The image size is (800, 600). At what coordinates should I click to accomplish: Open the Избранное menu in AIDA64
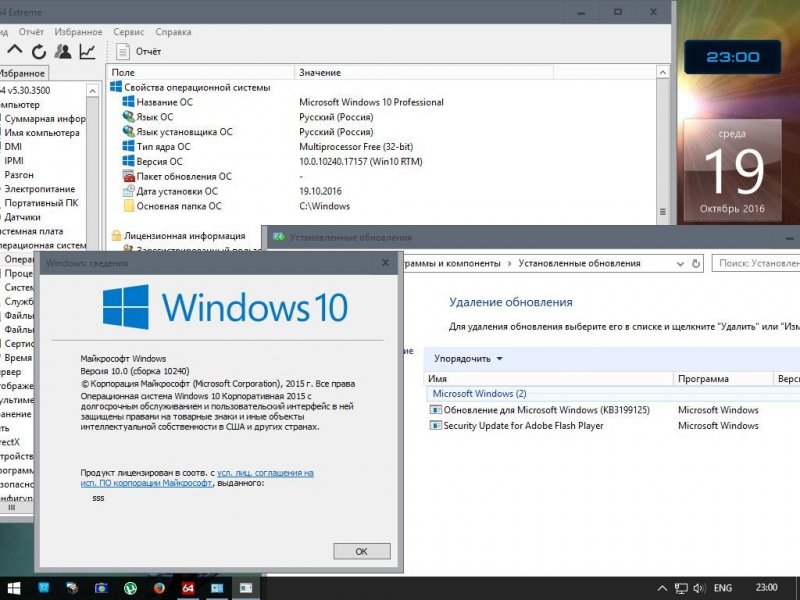79,32
